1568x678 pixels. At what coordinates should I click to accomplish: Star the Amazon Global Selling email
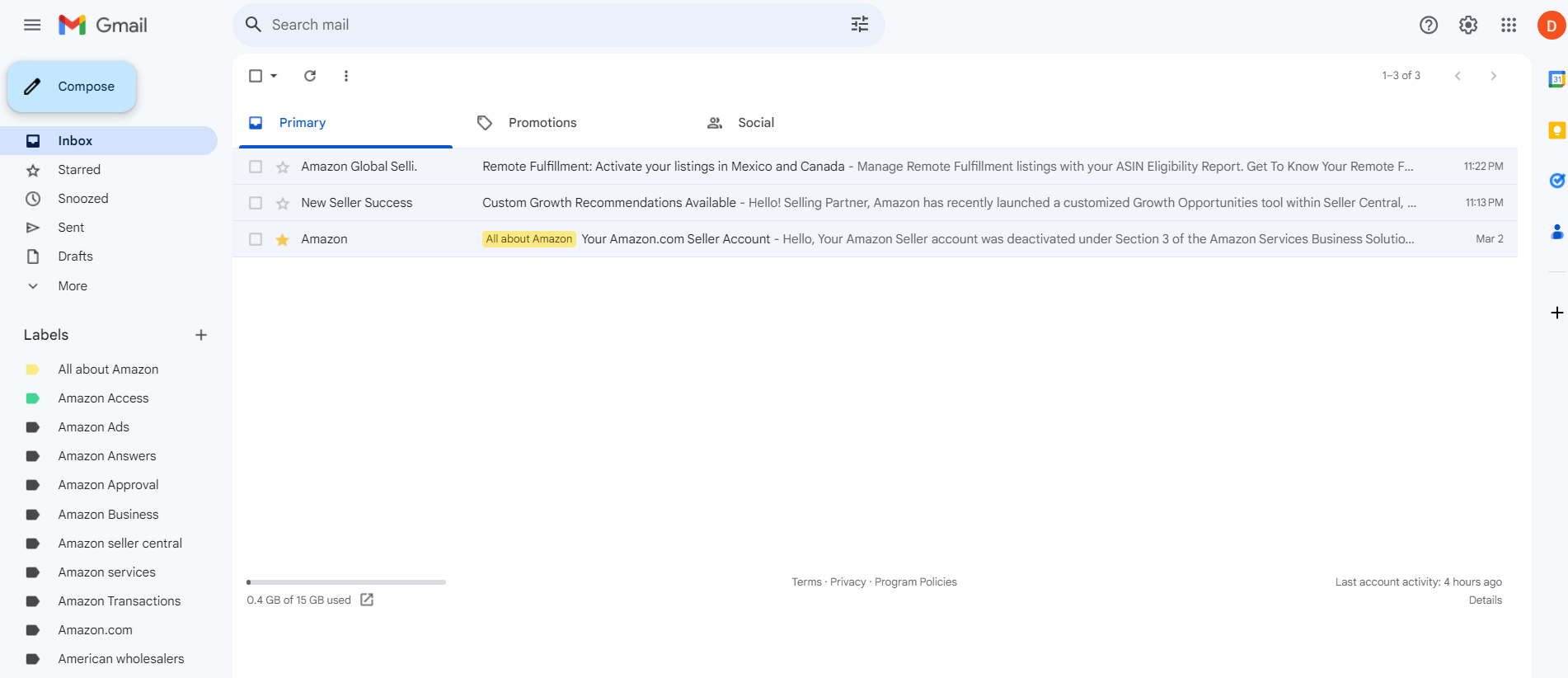tap(283, 167)
